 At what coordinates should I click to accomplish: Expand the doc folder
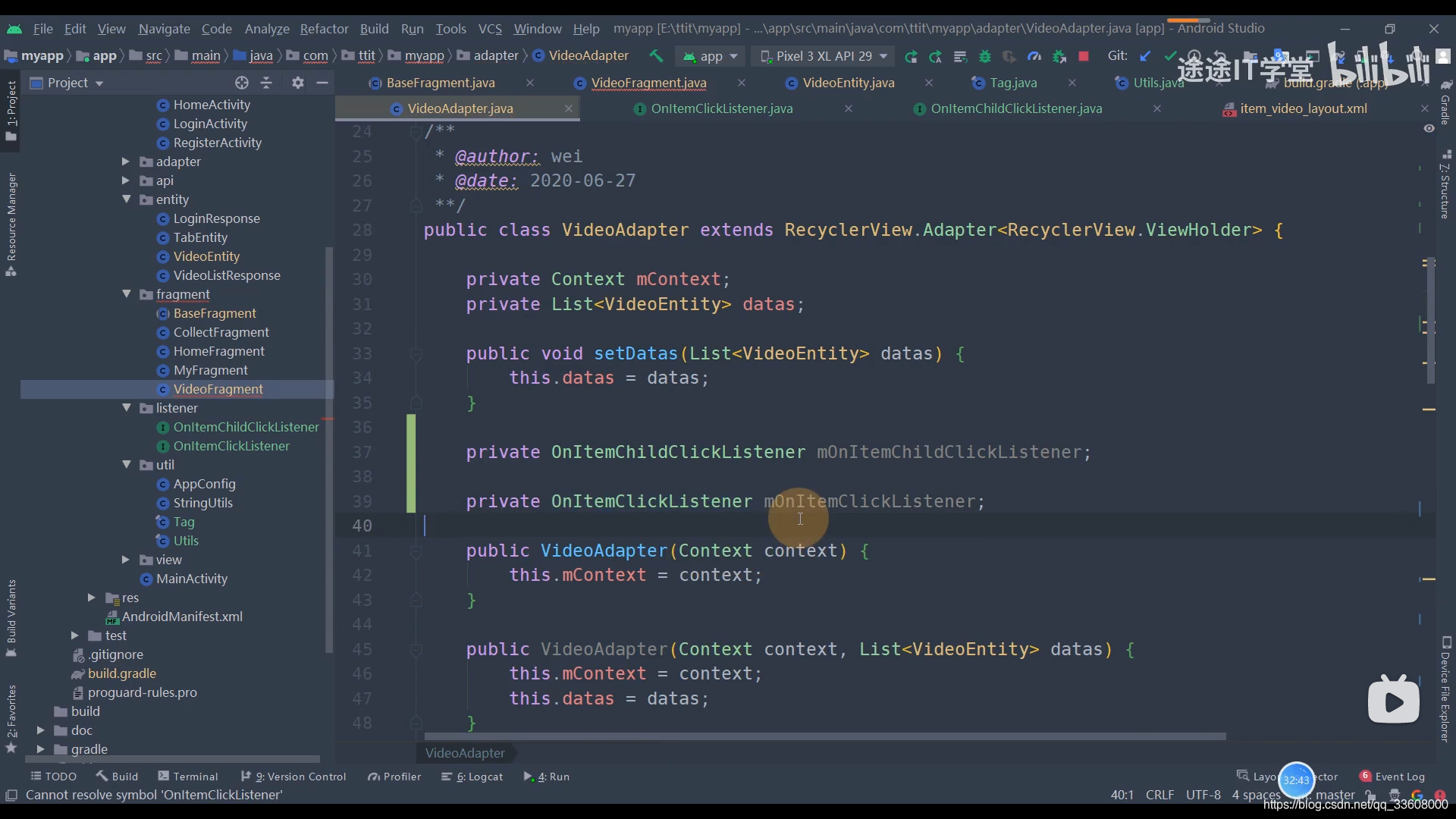click(40, 730)
